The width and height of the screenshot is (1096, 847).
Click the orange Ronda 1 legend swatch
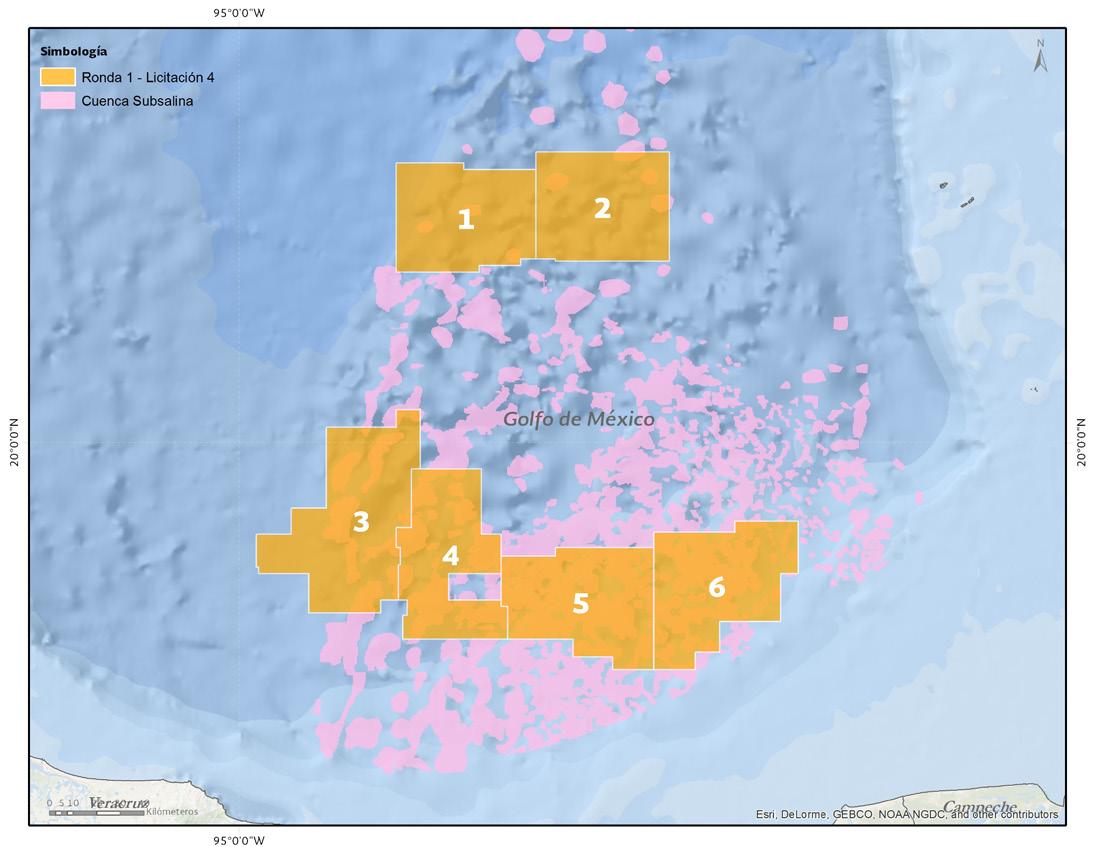[57, 76]
